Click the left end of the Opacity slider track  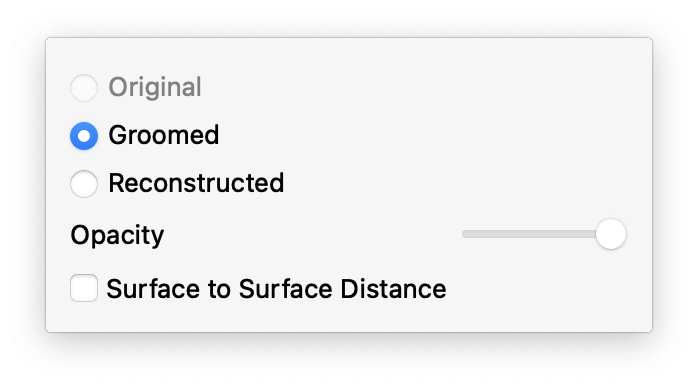[466, 234]
